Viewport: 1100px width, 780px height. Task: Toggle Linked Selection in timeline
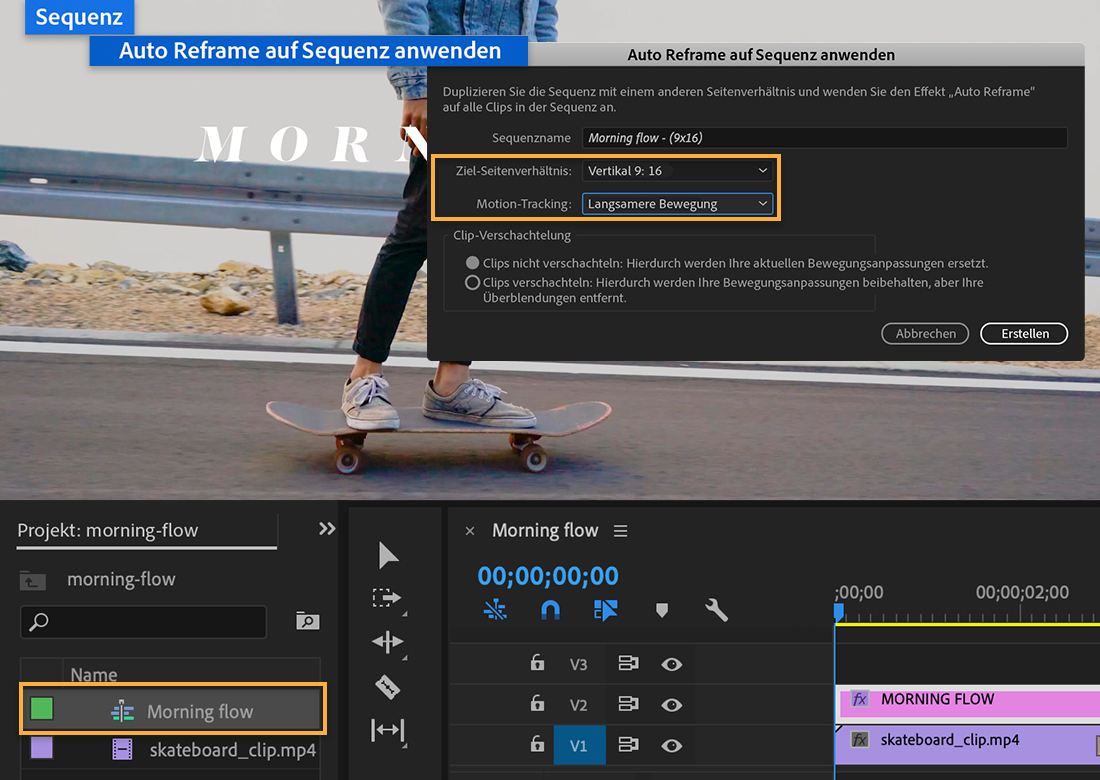click(605, 610)
